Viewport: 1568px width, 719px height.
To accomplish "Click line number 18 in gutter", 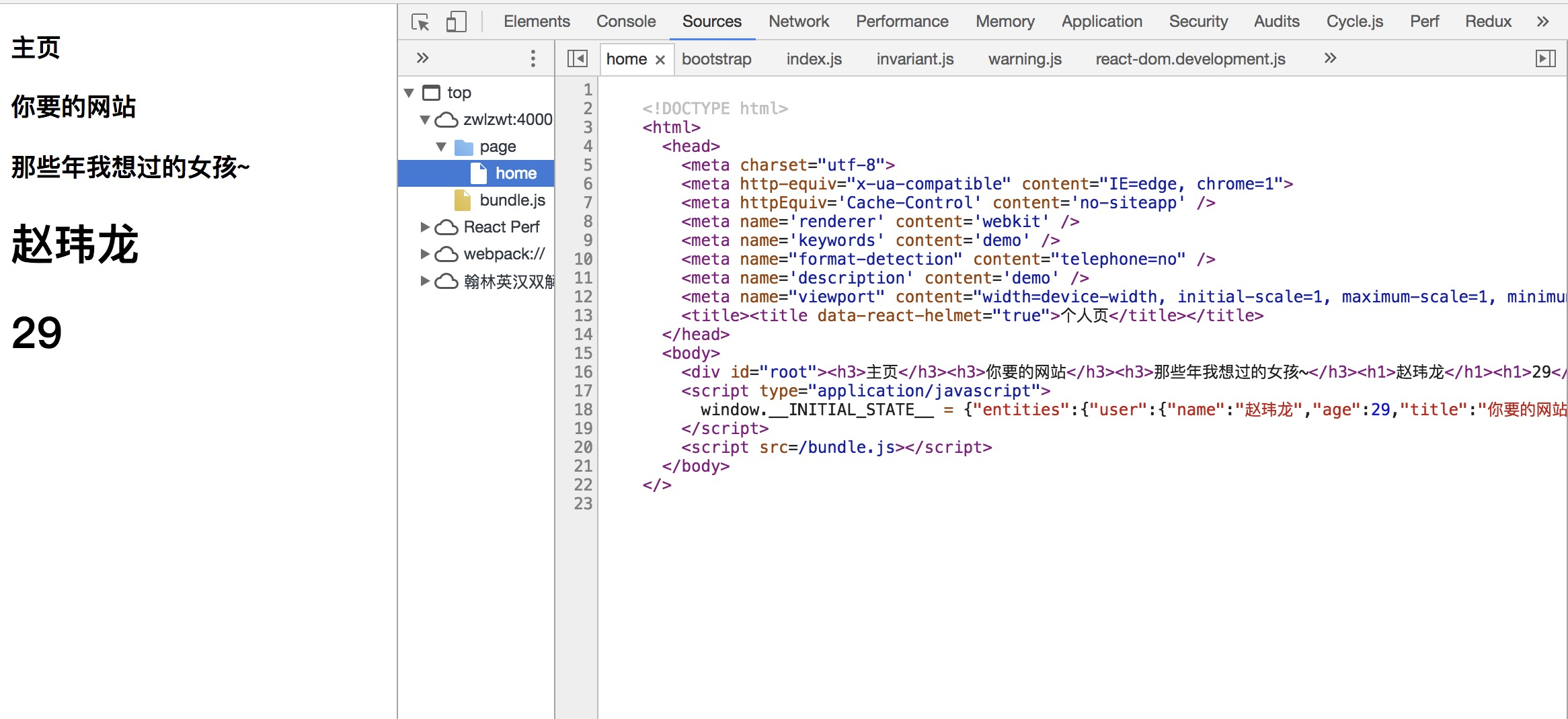I will pos(583,410).
